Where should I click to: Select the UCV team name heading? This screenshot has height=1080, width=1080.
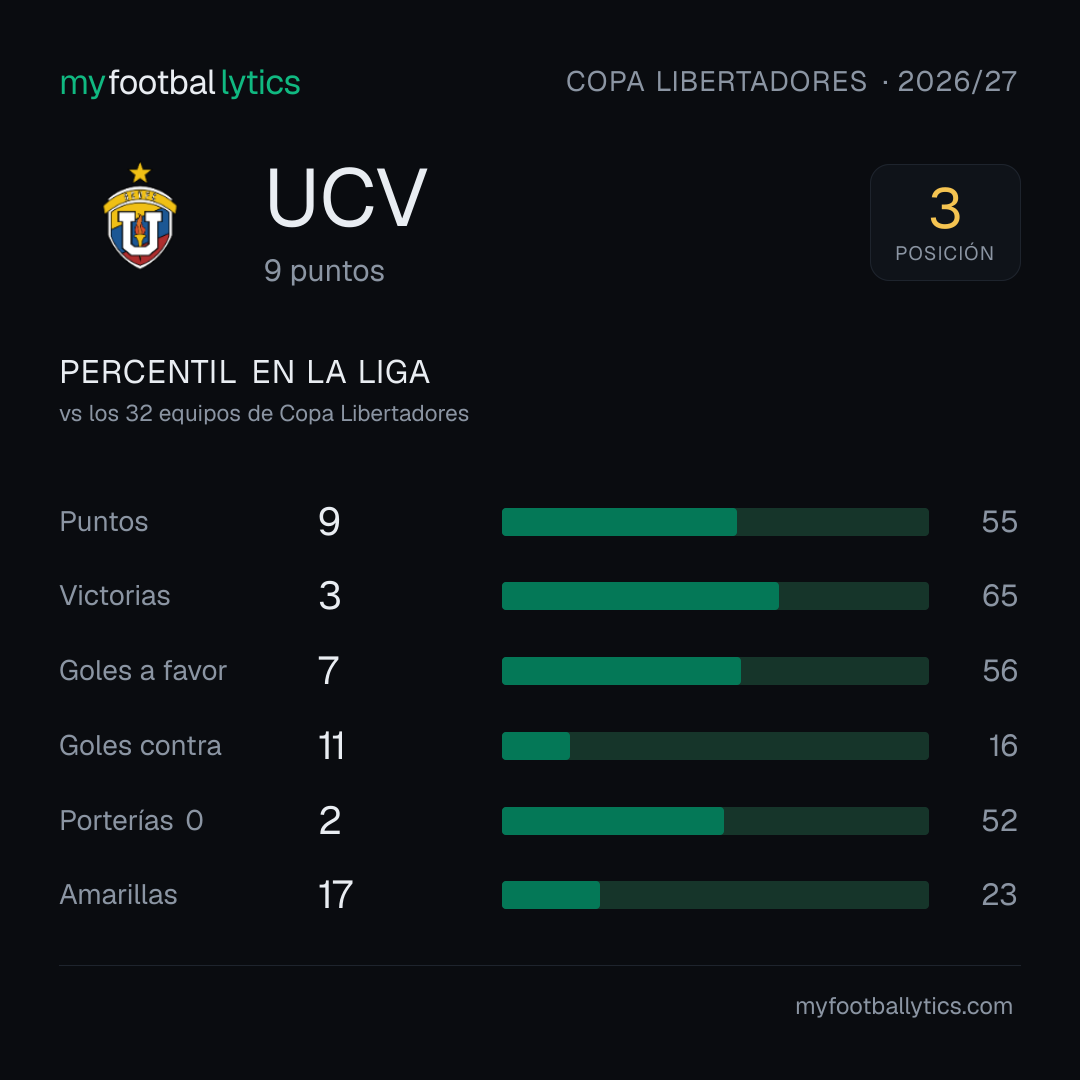tap(346, 198)
